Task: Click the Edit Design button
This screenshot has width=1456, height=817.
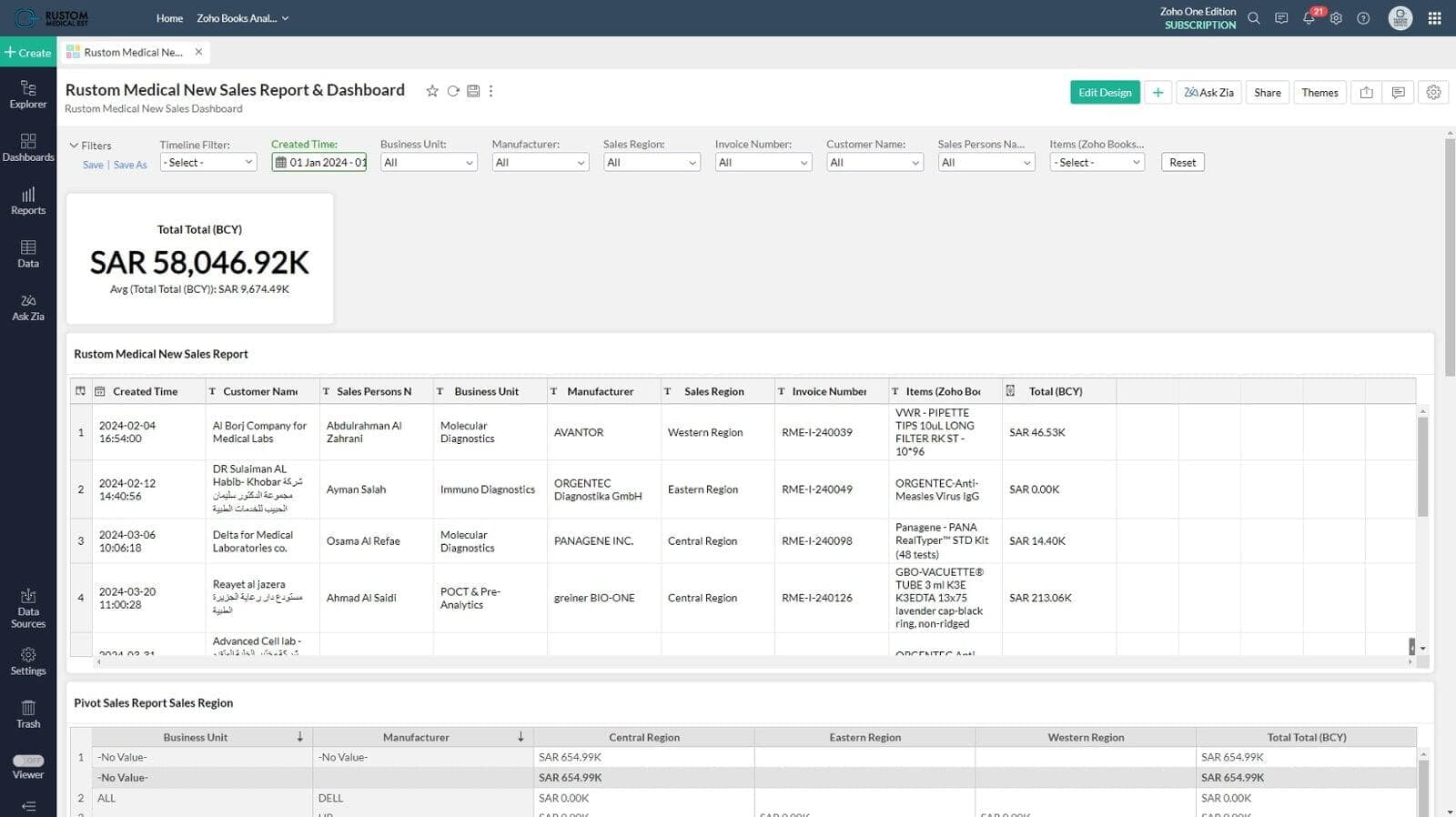Action: [x=1105, y=92]
